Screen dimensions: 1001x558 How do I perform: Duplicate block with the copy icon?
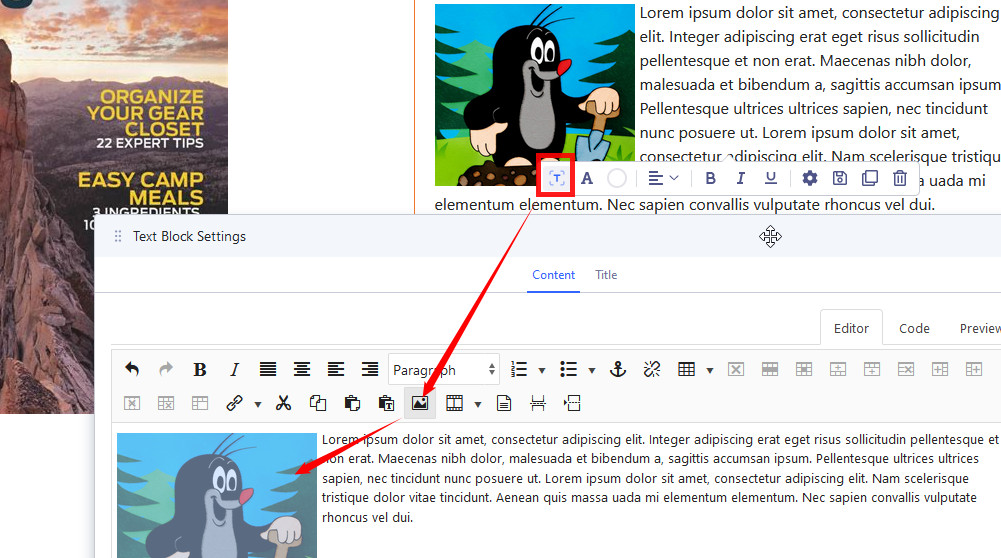tap(870, 178)
